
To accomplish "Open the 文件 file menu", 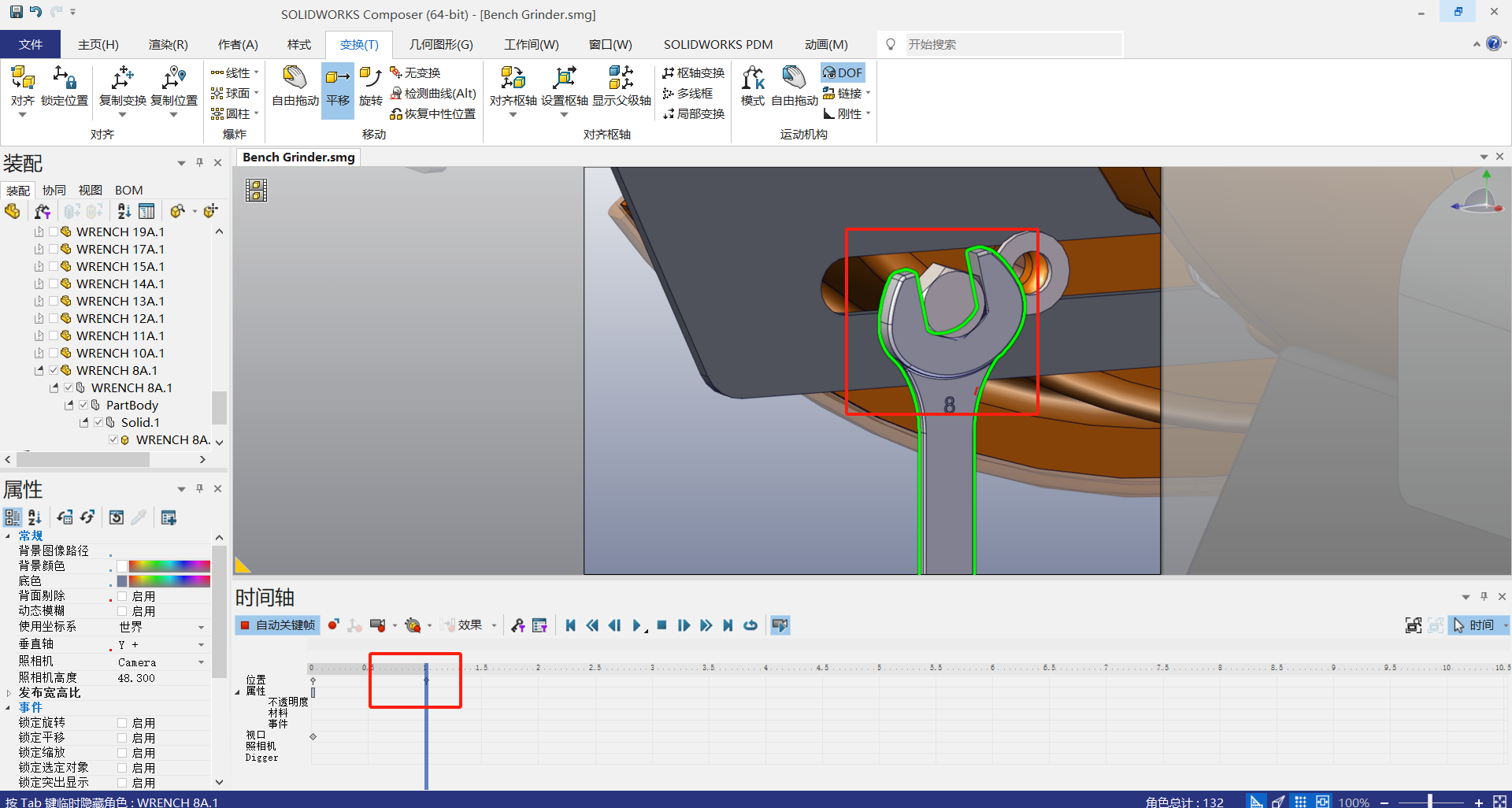I will tap(31, 44).
